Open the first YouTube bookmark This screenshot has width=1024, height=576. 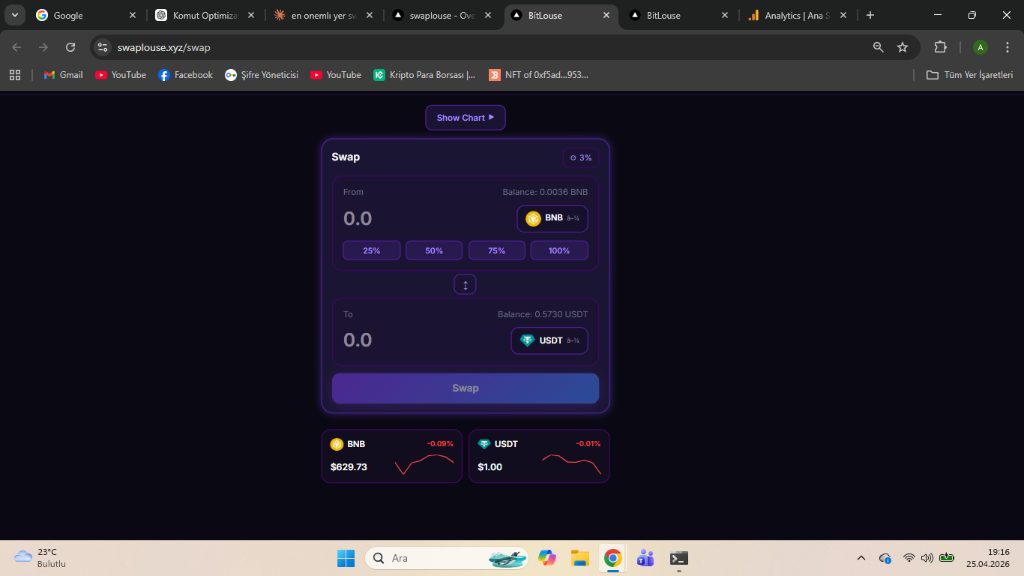(x=120, y=75)
